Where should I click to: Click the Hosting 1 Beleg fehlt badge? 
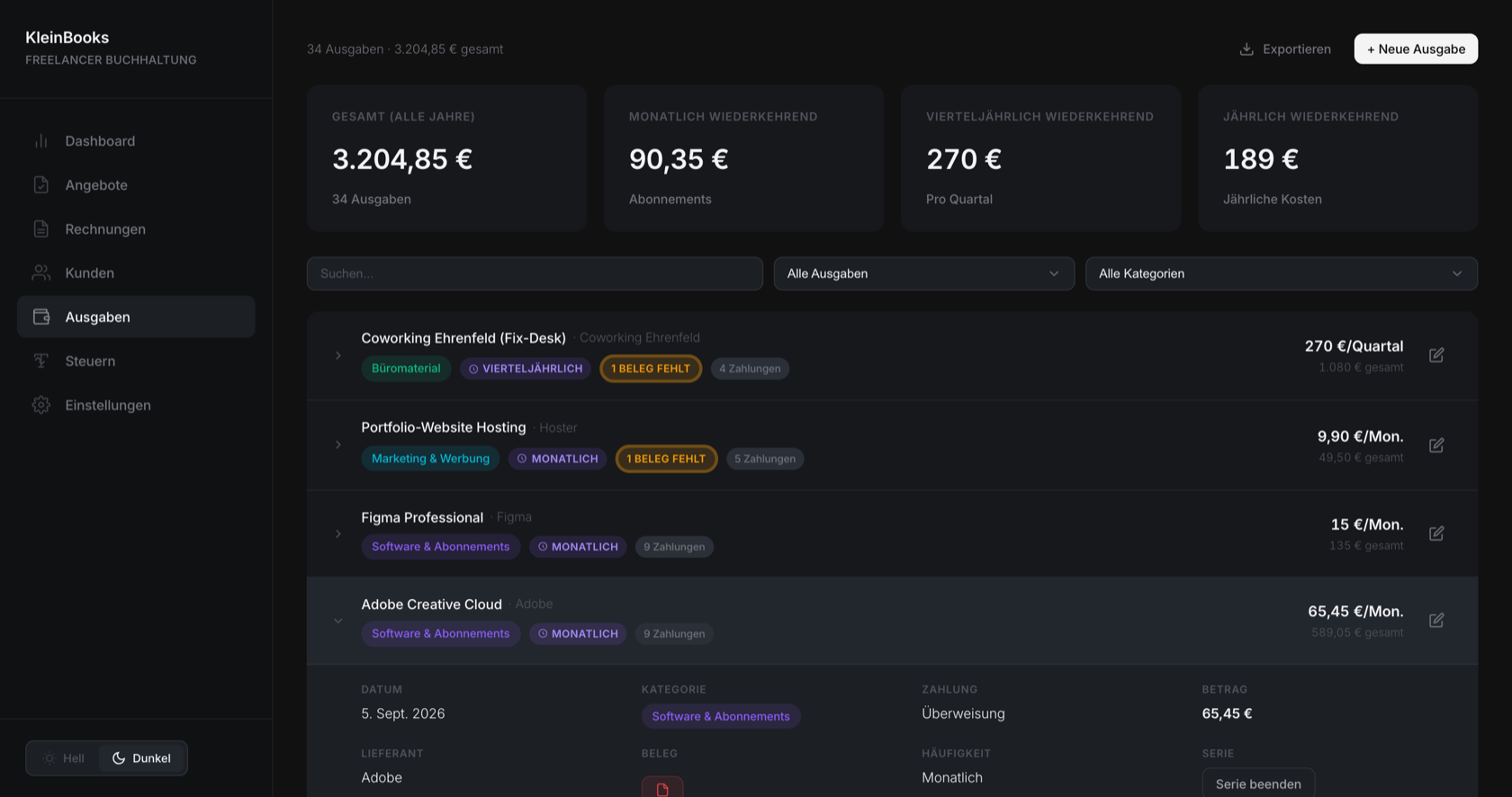tap(666, 459)
